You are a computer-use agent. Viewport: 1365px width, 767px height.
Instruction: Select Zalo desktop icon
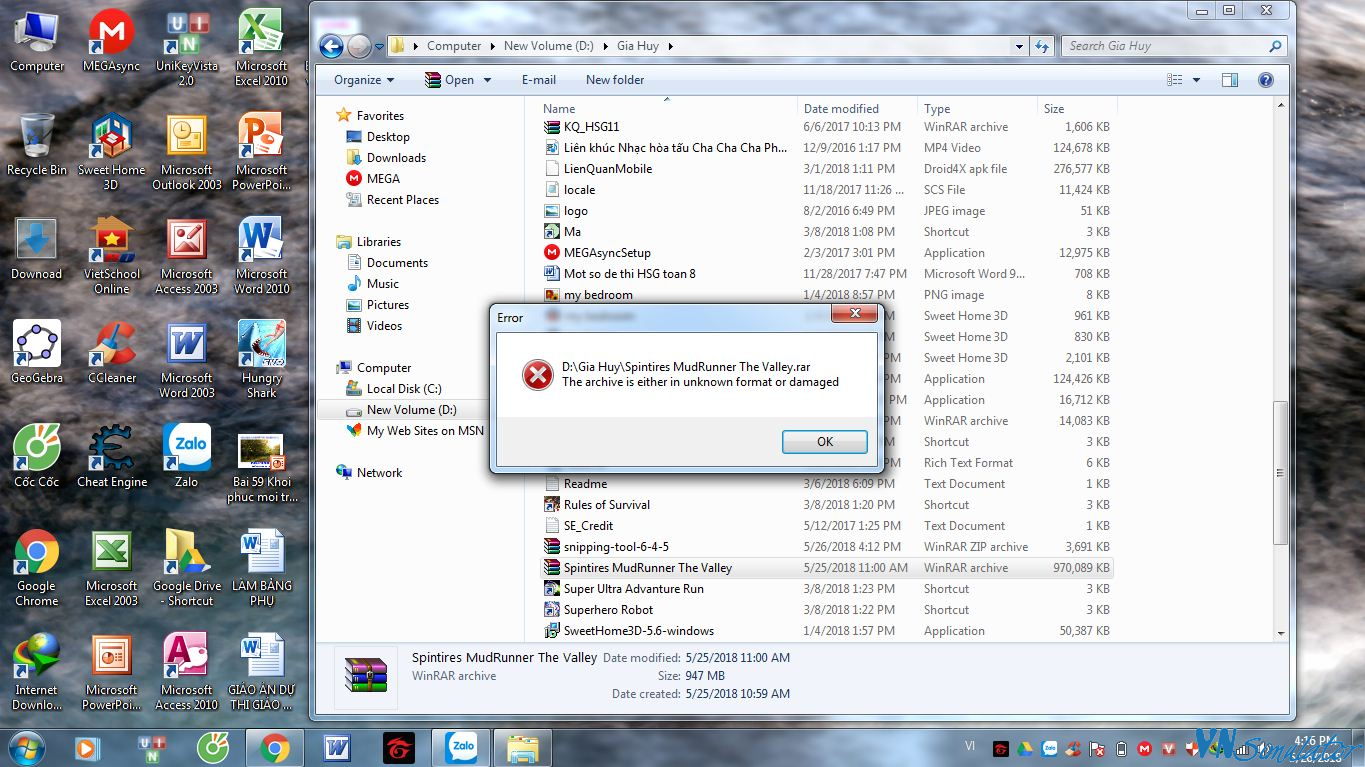click(187, 458)
